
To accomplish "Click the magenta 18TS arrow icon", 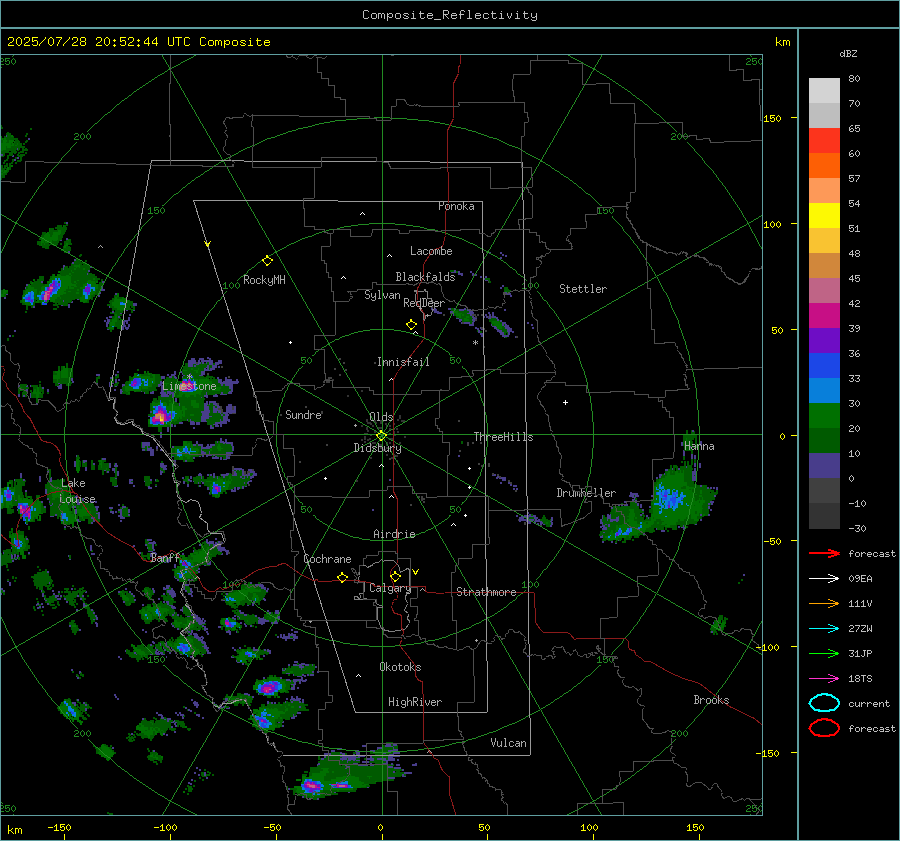I will click(x=824, y=679).
